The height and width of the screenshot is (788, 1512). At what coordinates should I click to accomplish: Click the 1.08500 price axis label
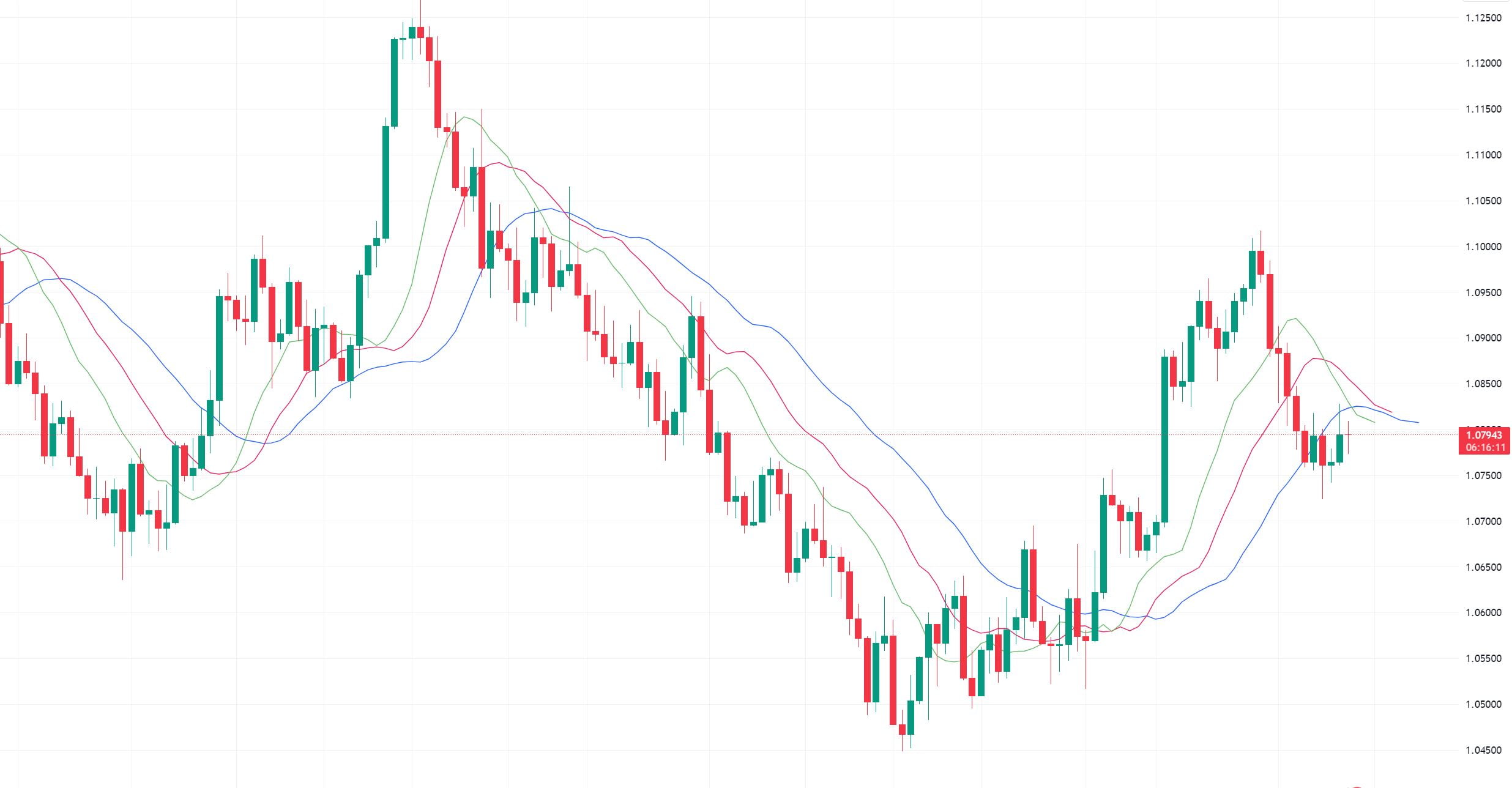click(1483, 384)
